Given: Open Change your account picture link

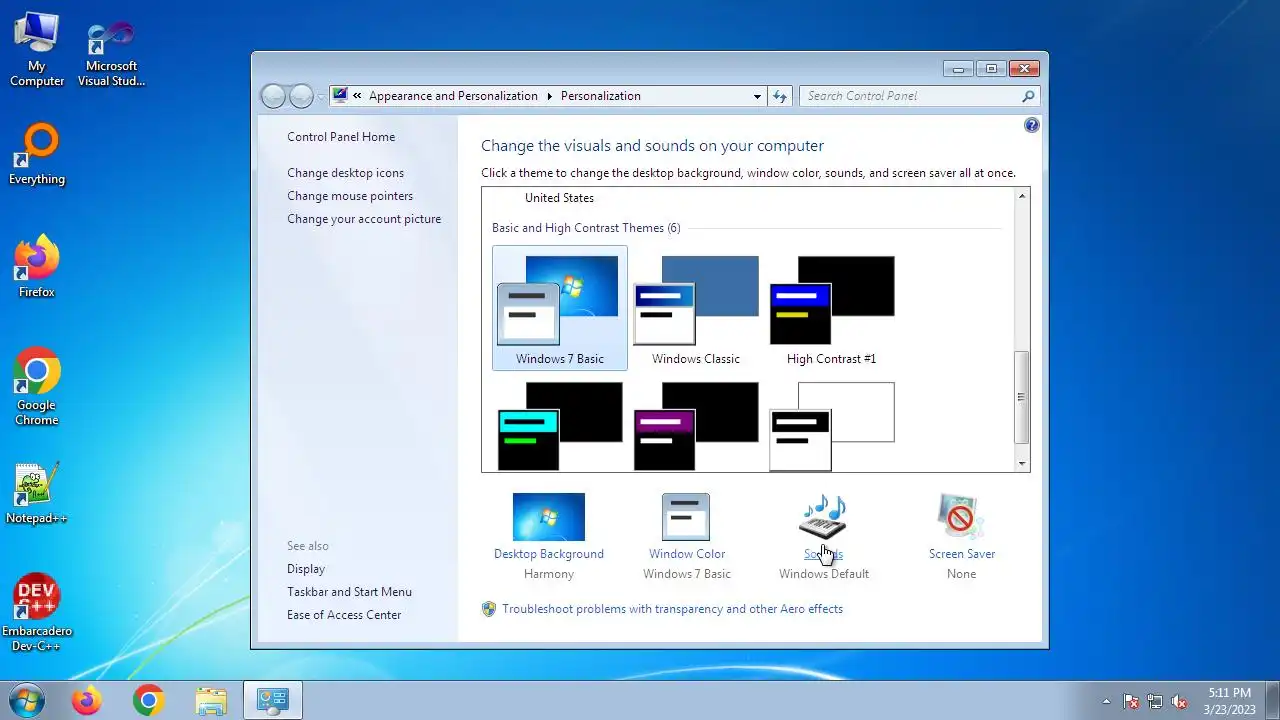Looking at the screenshot, I should point(364,219).
